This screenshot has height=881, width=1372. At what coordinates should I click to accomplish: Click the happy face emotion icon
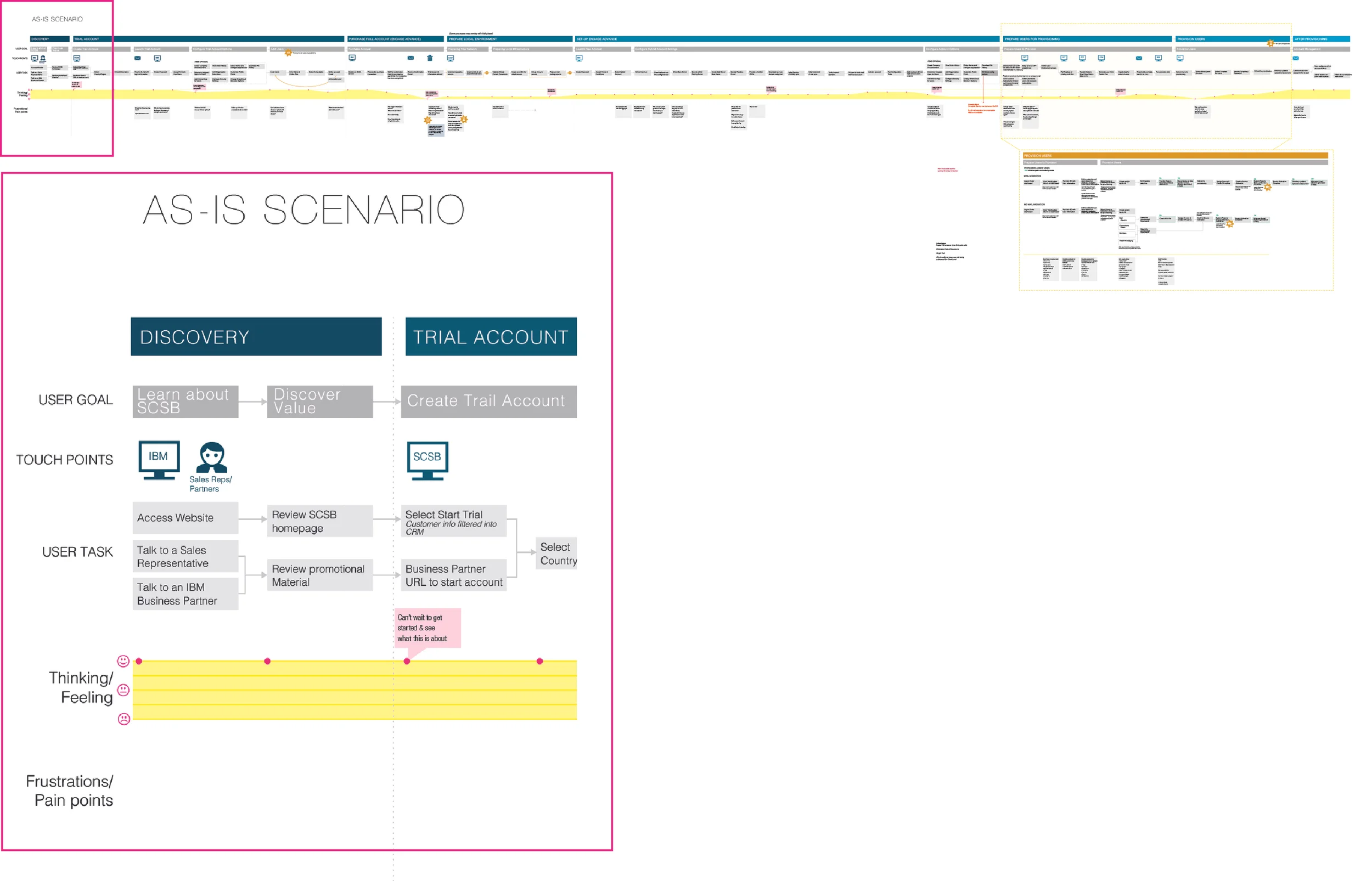coord(123,662)
